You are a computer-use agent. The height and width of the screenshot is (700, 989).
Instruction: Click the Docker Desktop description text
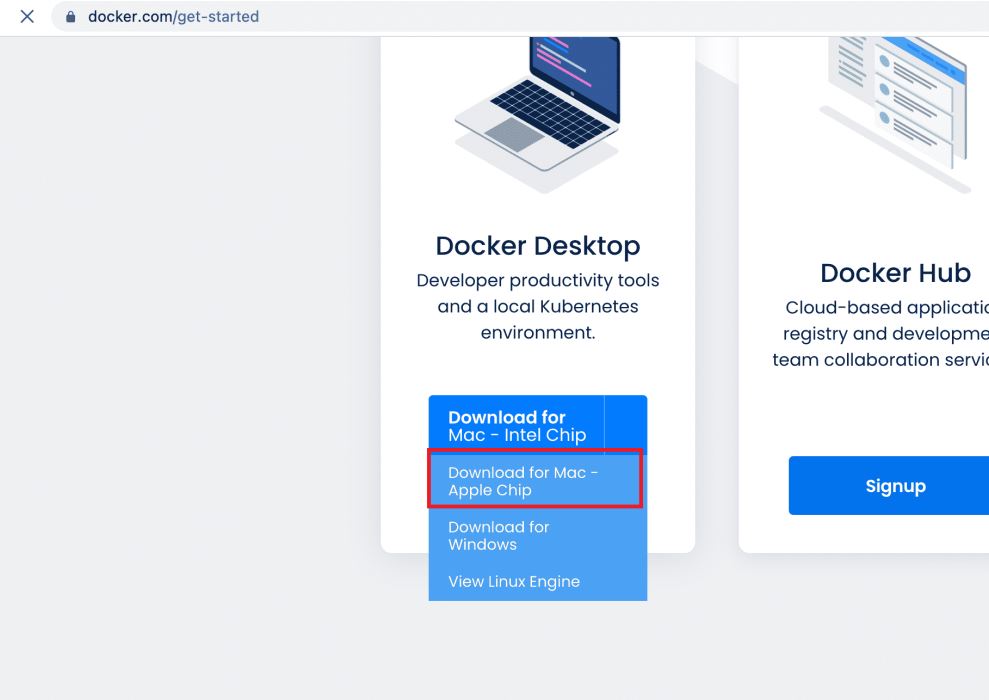point(538,306)
